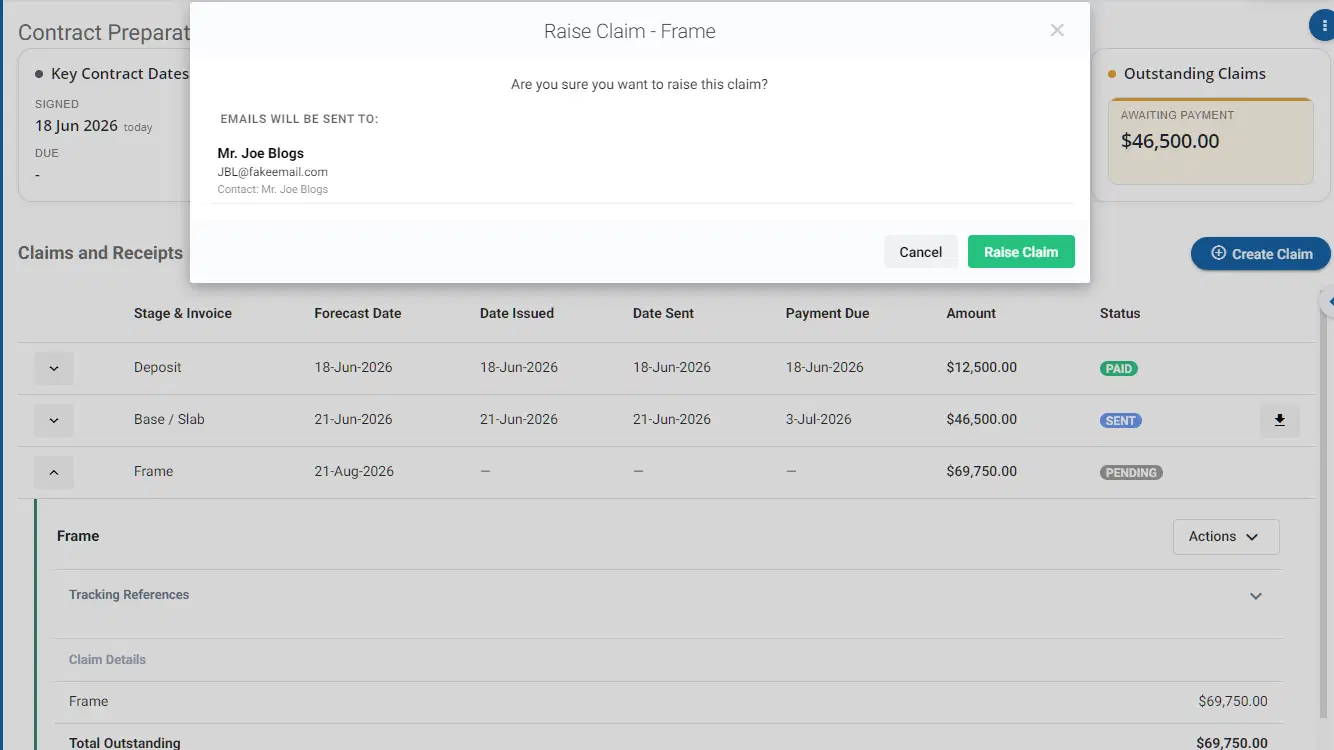Screen dimensions: 1334x750
Task: Click the 21-Aug-2026 forecast date
Action: (354, 471)
